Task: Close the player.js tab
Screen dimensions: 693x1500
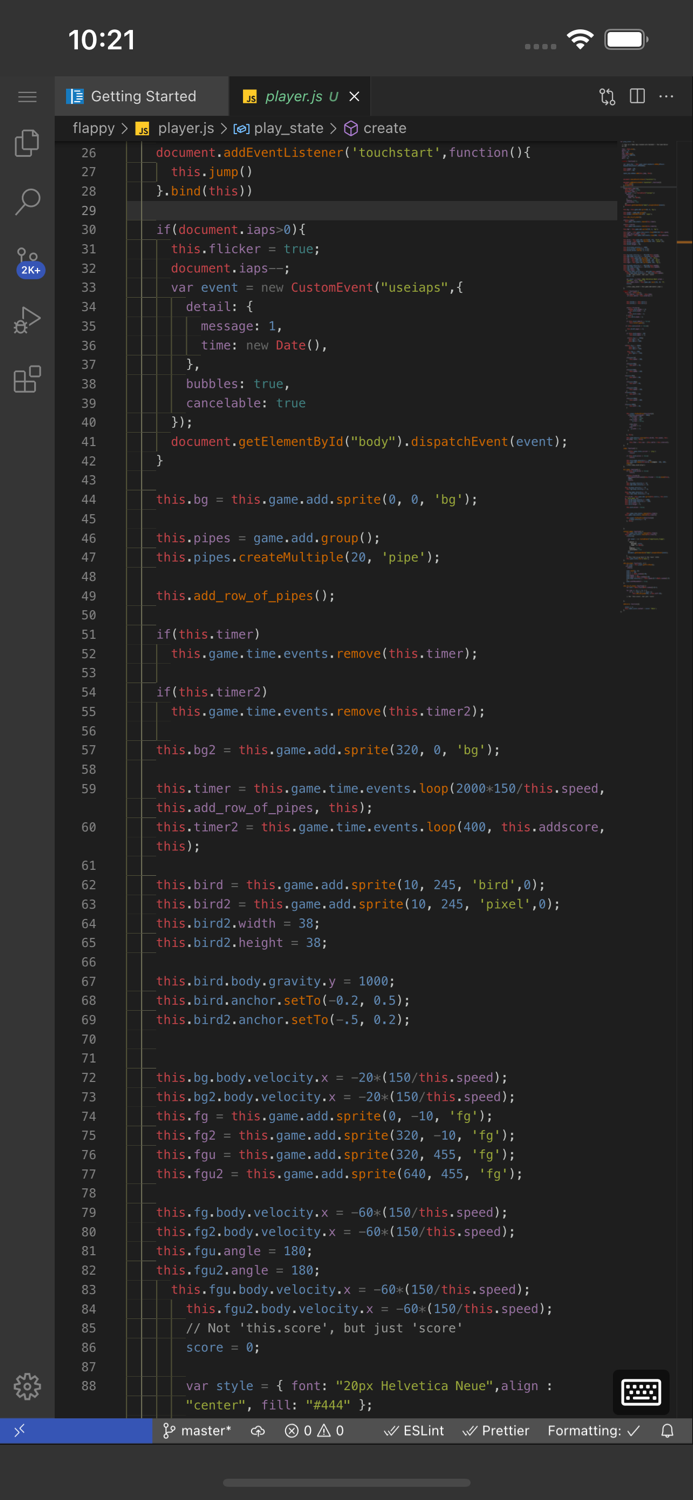Action: 354,97
